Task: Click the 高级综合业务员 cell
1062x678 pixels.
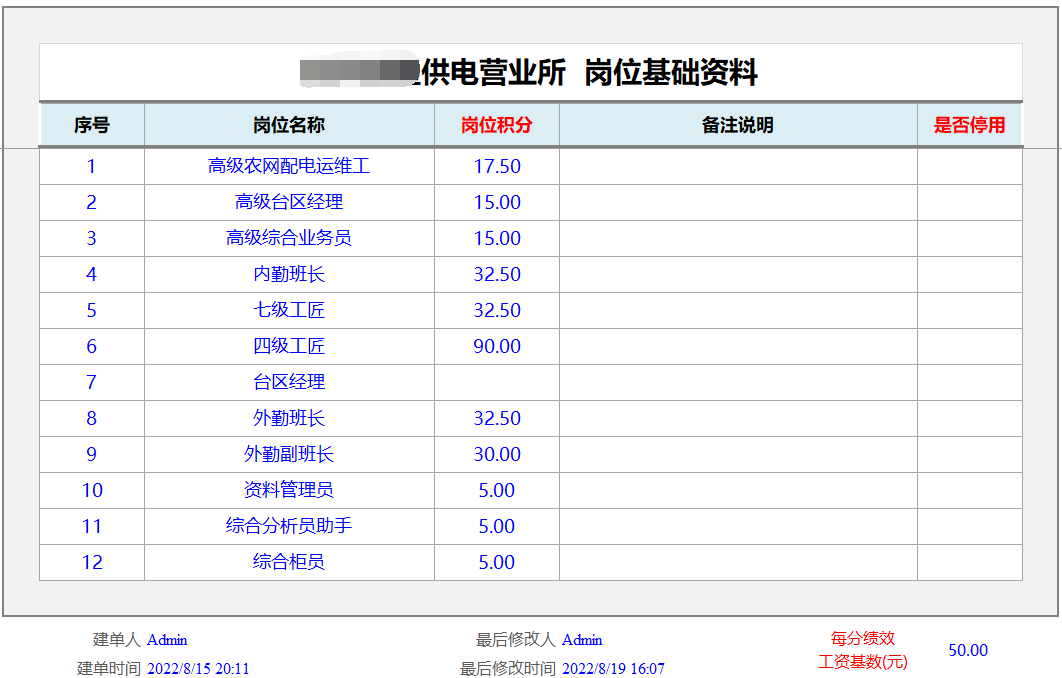Action: (289, 238)
